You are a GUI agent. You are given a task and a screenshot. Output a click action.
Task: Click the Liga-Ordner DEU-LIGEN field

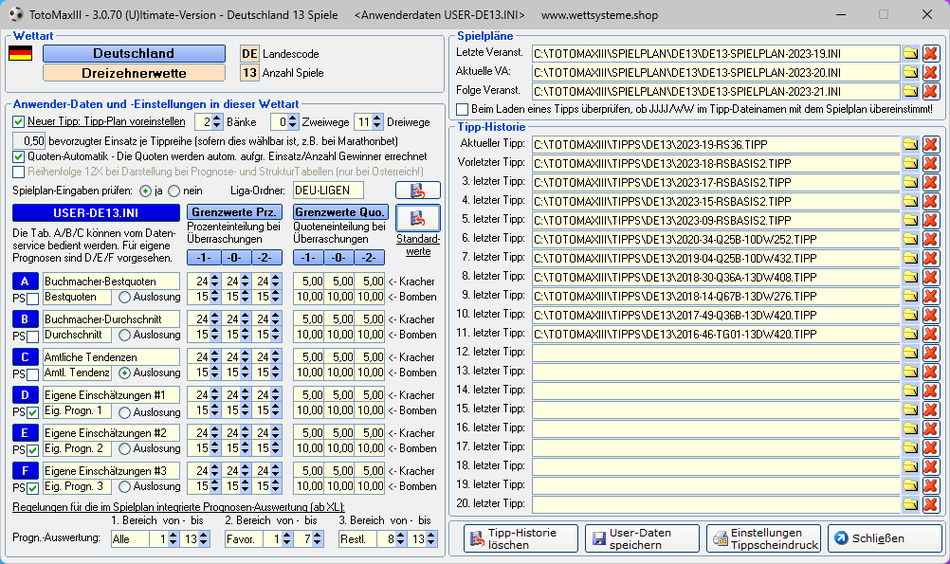coord(328,190)
